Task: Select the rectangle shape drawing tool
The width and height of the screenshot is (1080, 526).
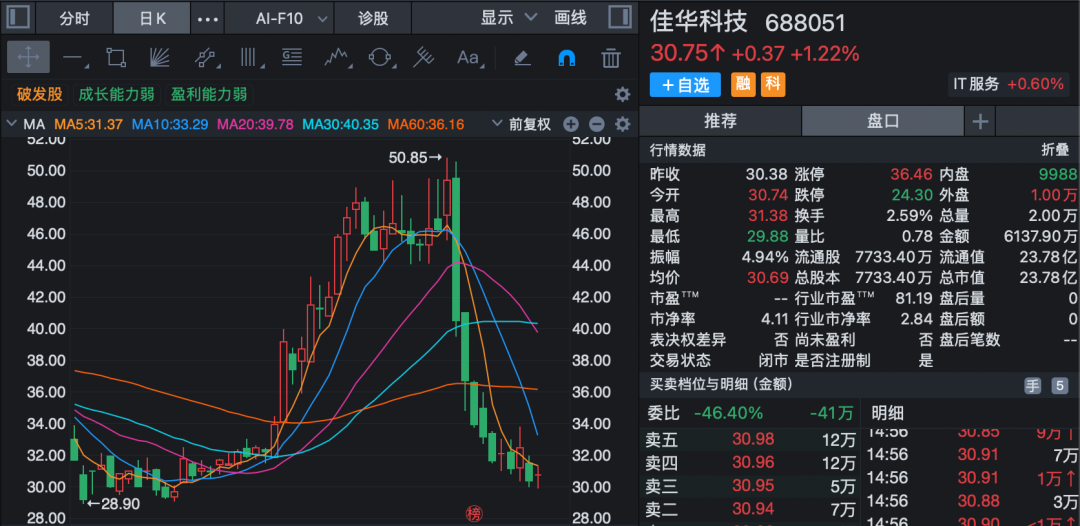Action: point(116,58)
